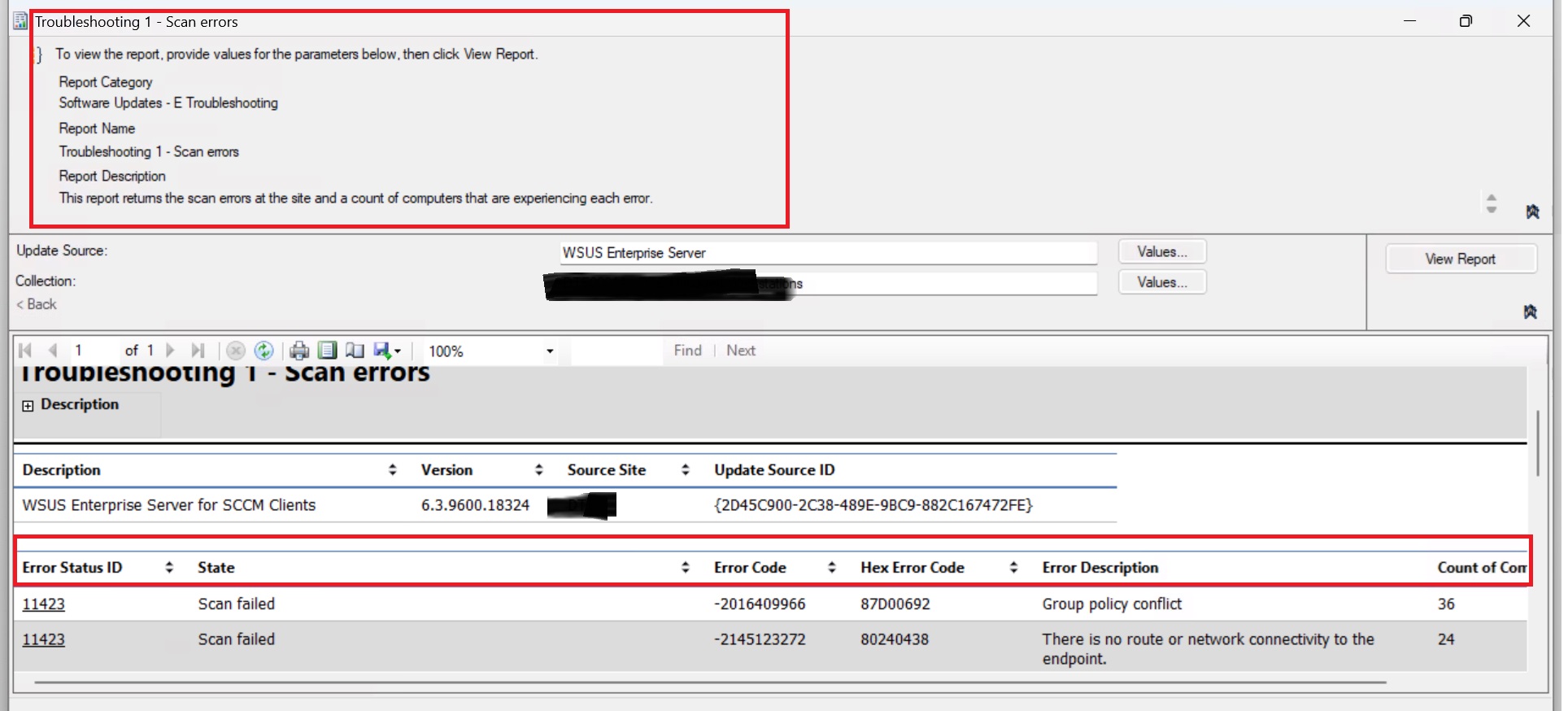Stop report rendering
This screenshot has width=1568, height=711.
(236, 351)
